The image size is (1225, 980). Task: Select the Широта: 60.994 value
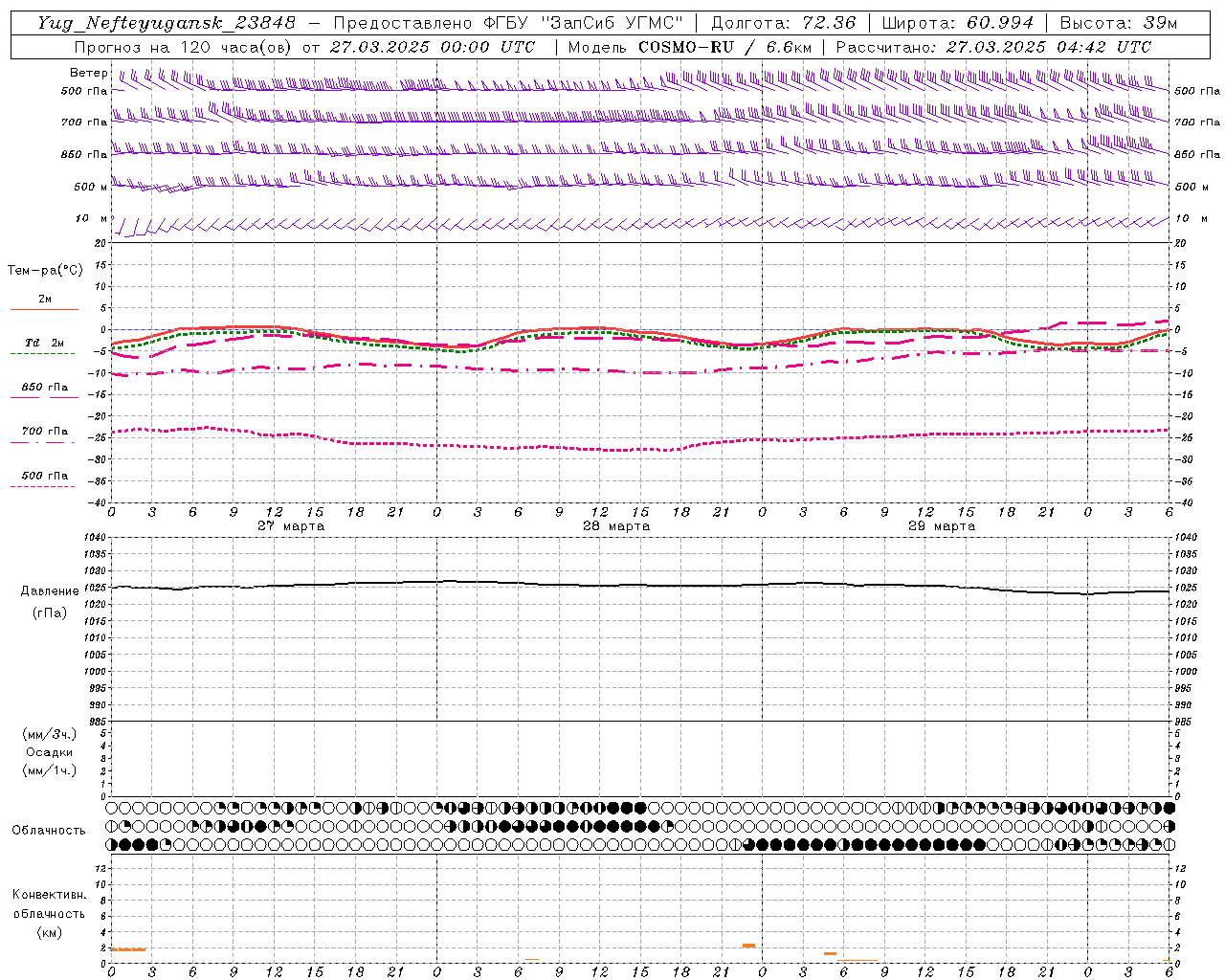(958, 23)
